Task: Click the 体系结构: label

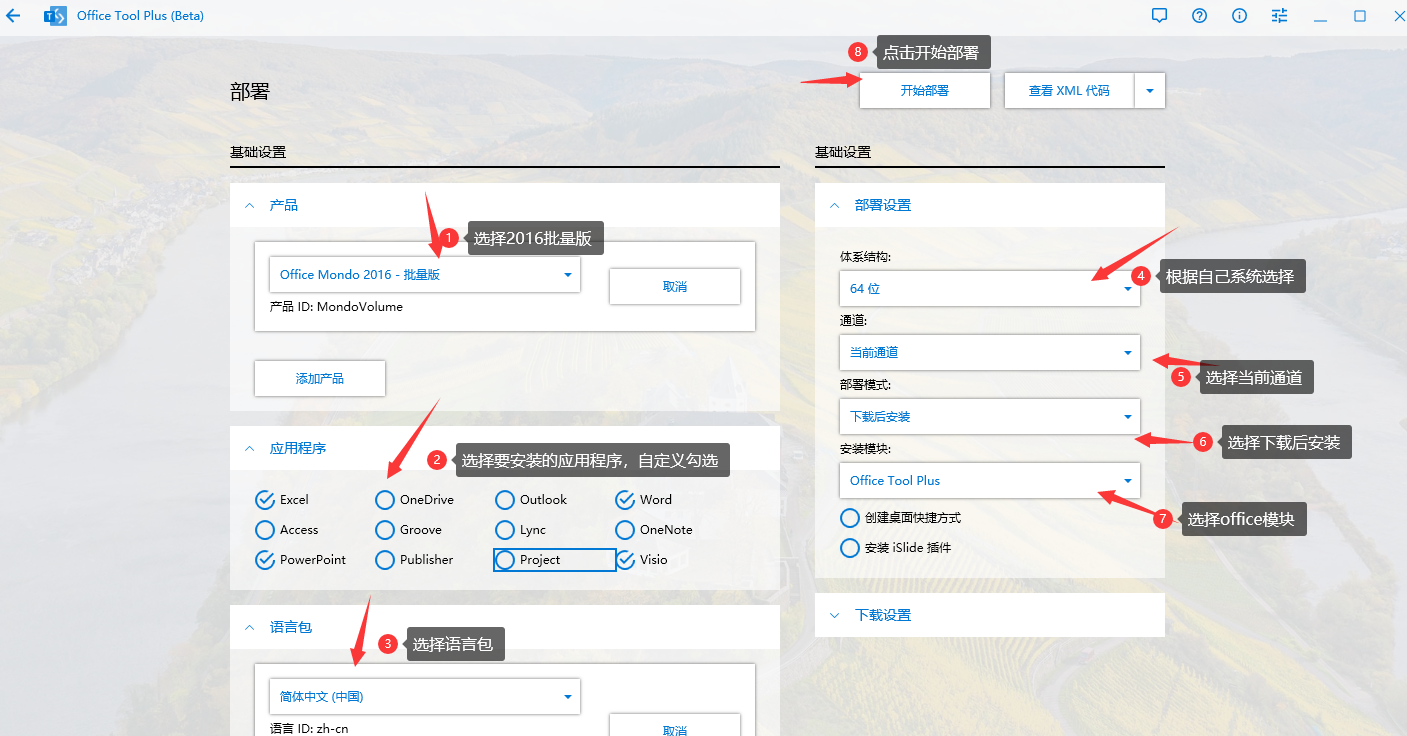Action: [865, 257]
